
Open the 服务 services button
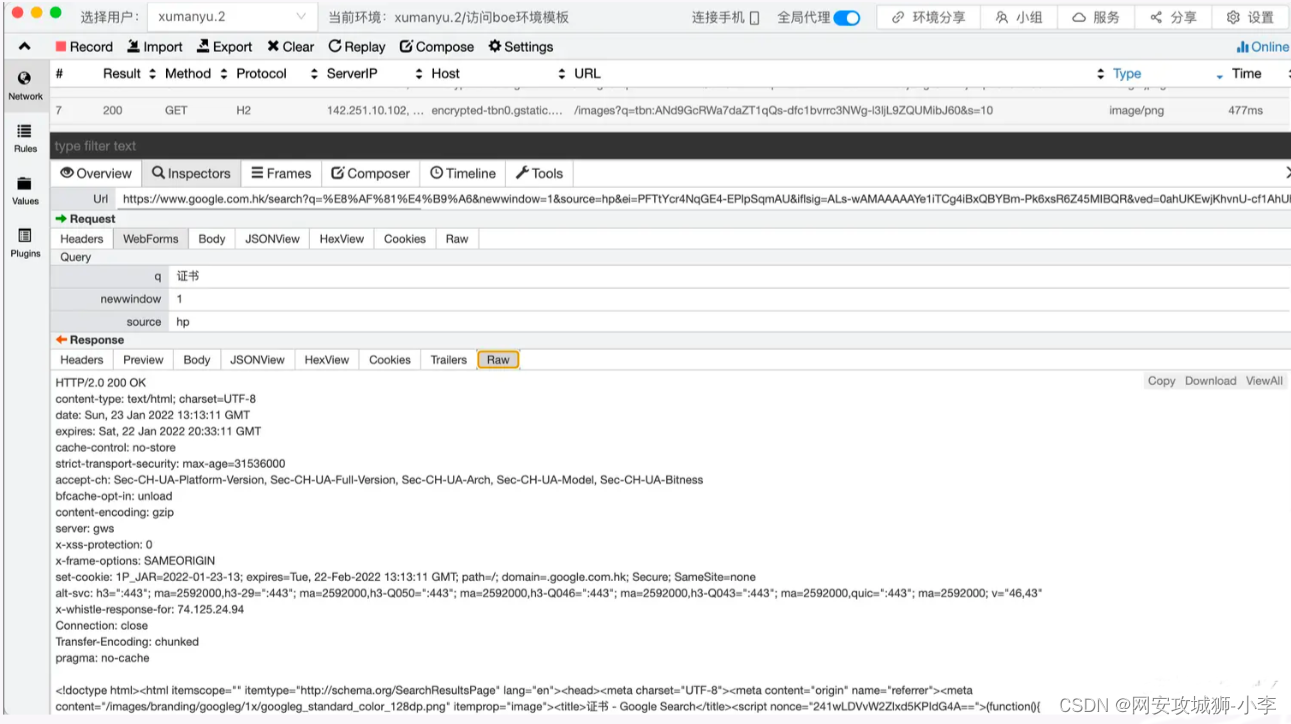[x=1096, y=17]
